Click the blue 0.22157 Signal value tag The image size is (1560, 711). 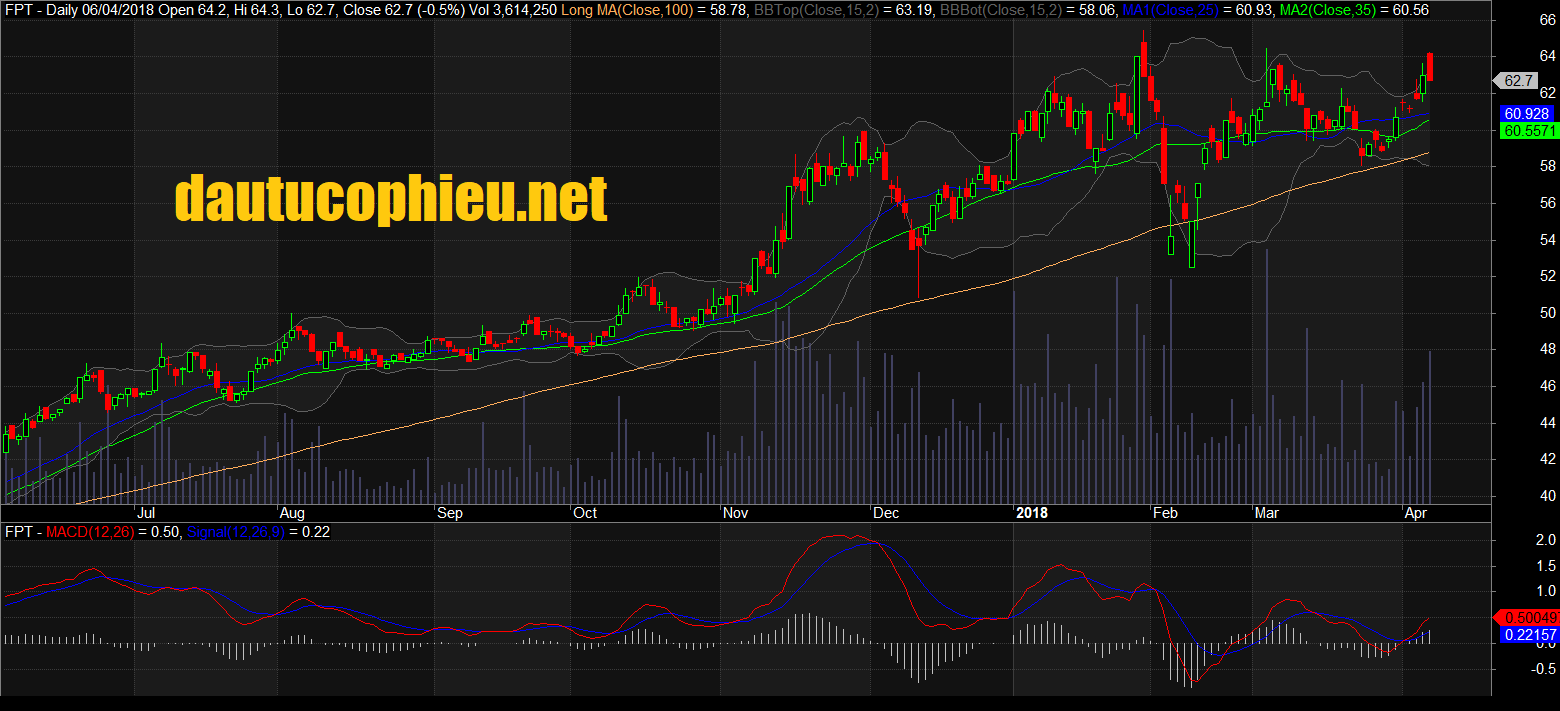point(1527,634)
